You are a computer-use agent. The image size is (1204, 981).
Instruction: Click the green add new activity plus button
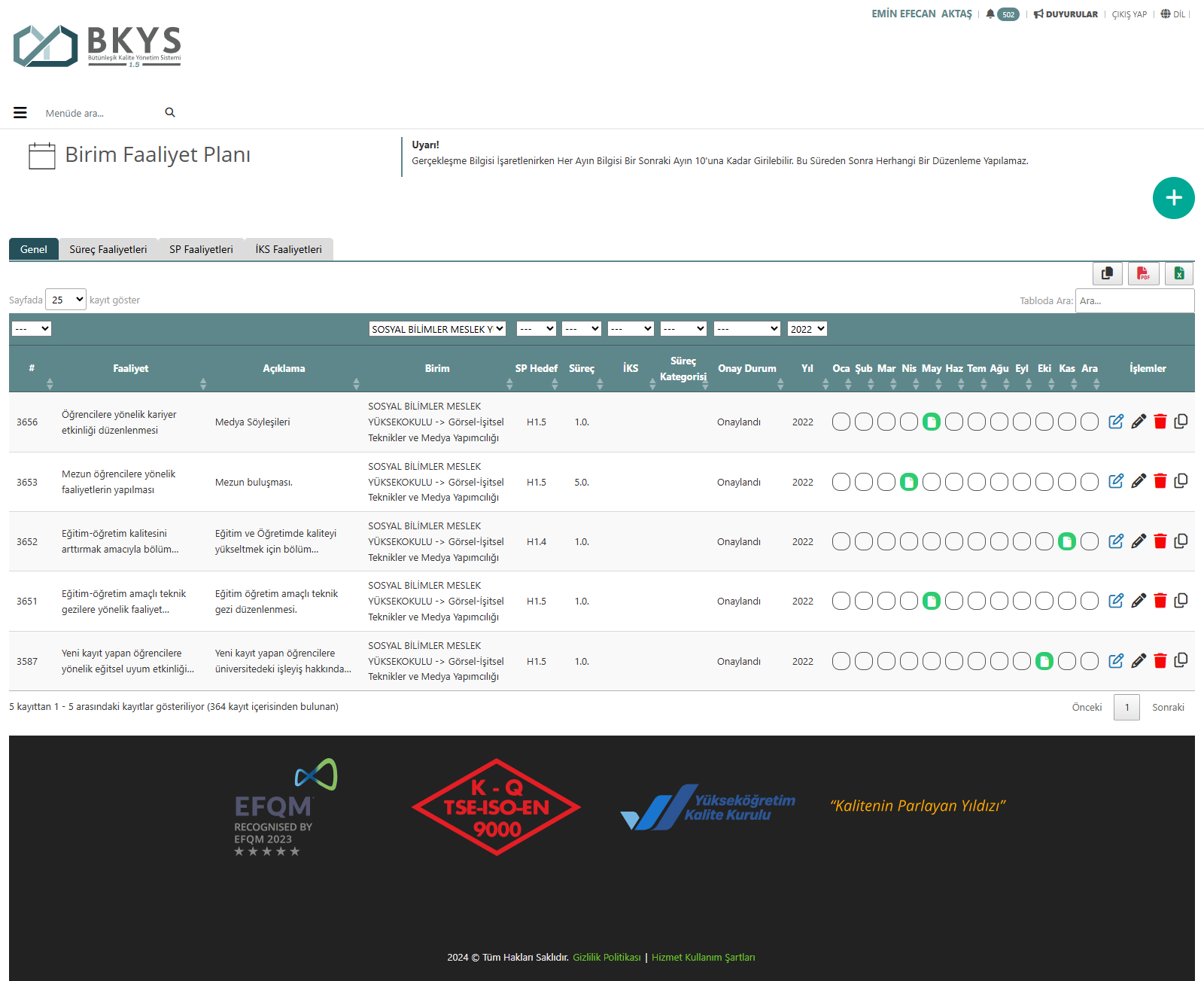tap(1173, 198)
